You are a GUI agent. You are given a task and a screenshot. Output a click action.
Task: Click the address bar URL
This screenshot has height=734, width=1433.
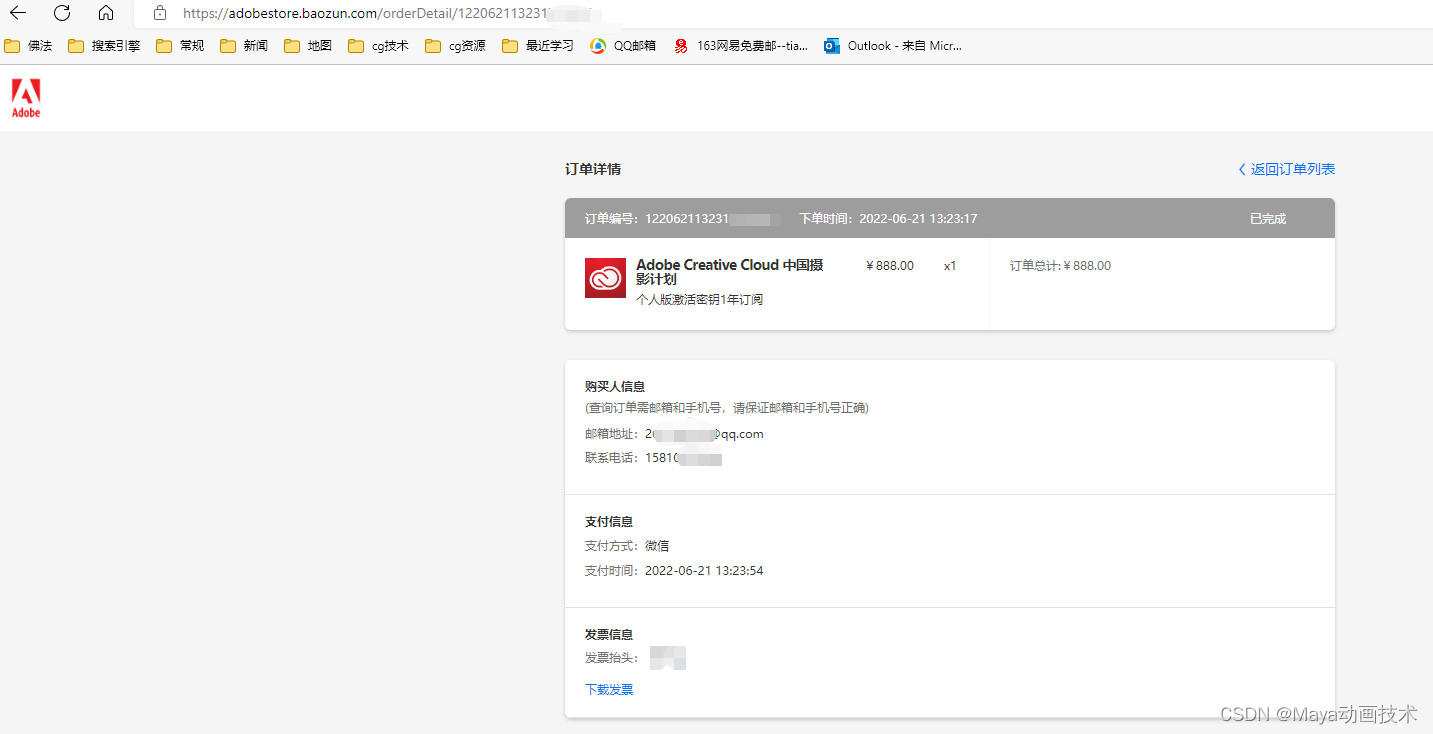386,14
